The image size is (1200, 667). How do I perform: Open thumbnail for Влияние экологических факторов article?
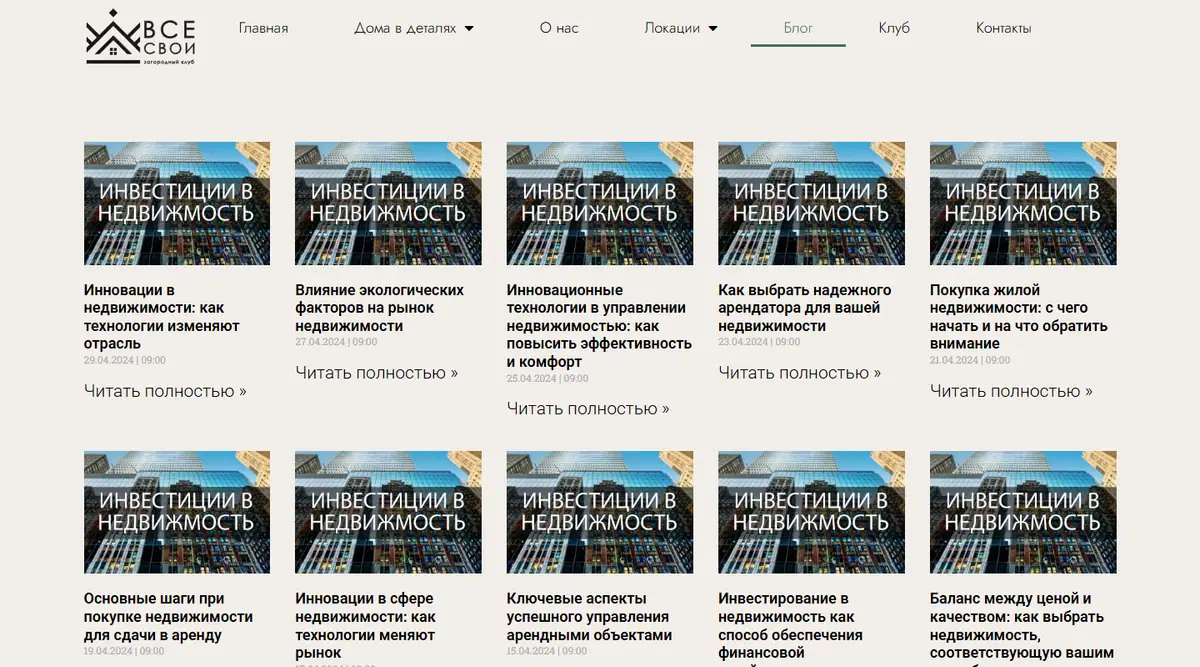(388, 203)
